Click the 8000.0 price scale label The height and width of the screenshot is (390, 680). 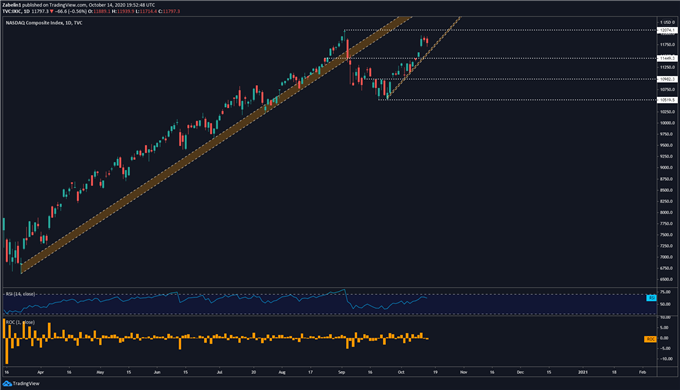667,213
